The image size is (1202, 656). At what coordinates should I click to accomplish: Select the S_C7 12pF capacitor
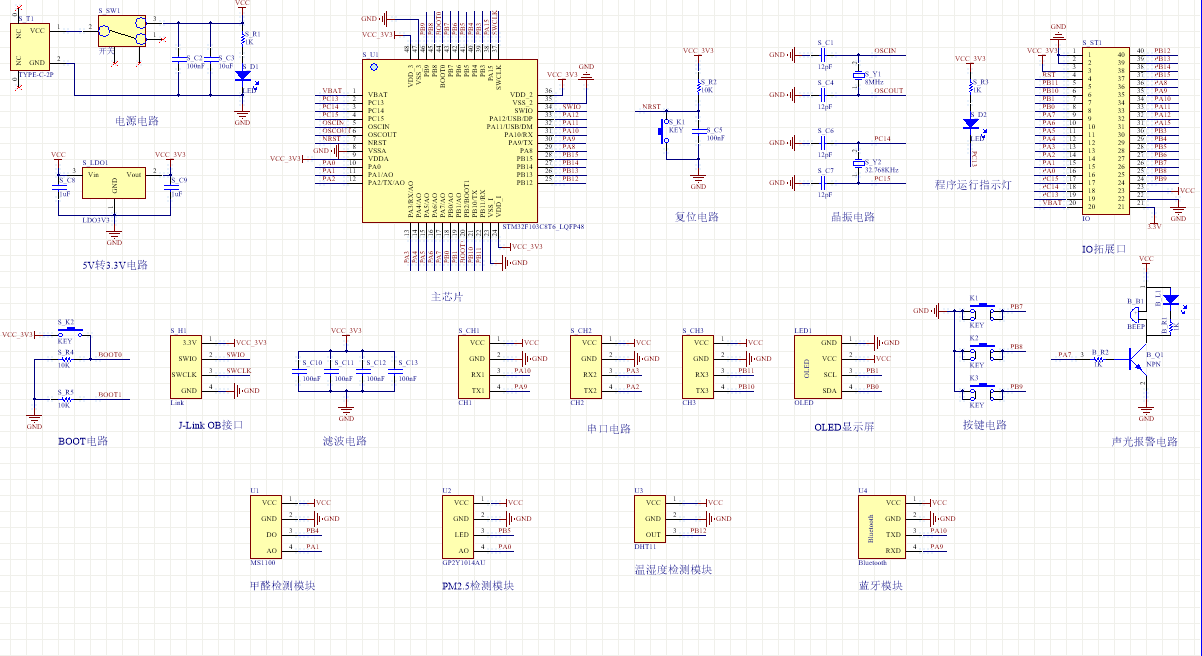tap(825, 183)
